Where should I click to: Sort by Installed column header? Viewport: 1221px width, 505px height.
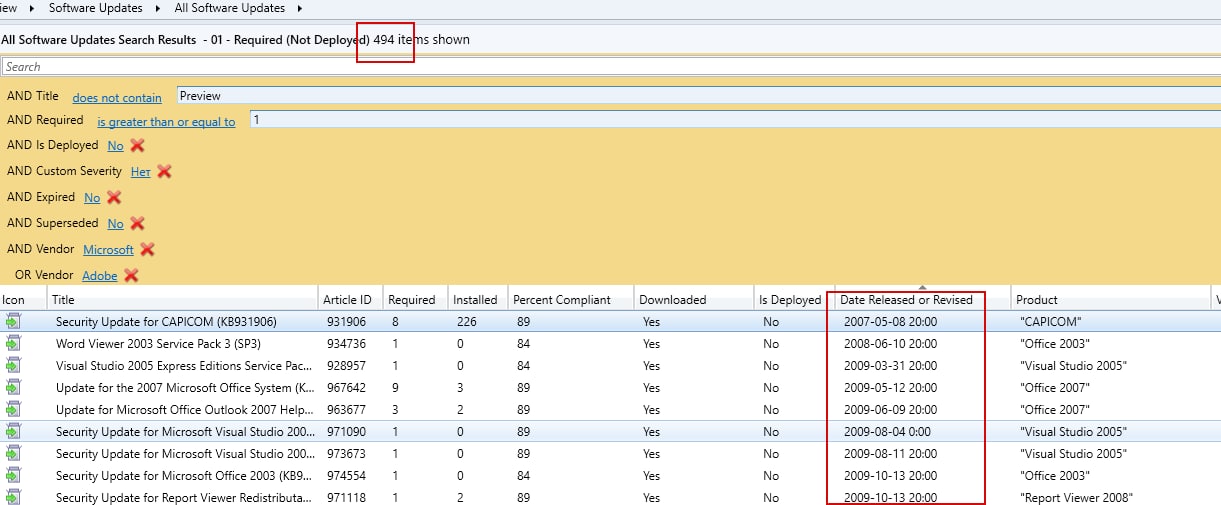point(477,299)
